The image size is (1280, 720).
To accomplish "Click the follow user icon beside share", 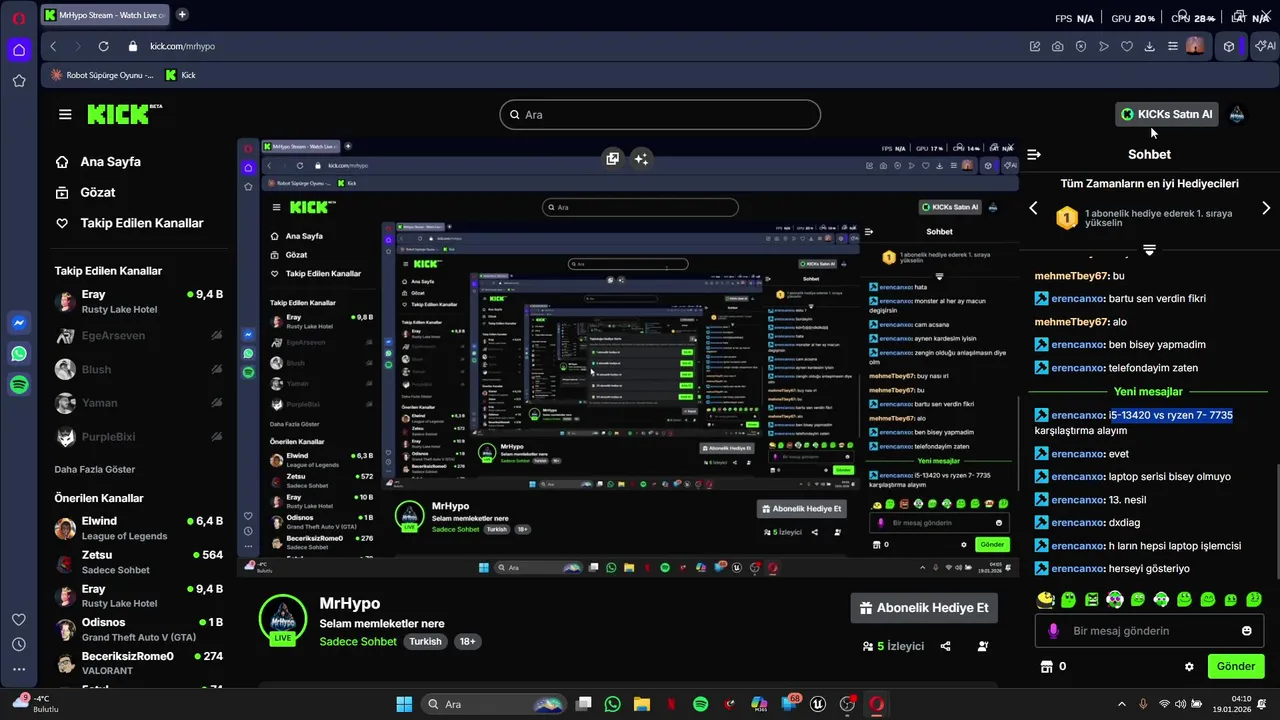I will (x=983, y=646).
